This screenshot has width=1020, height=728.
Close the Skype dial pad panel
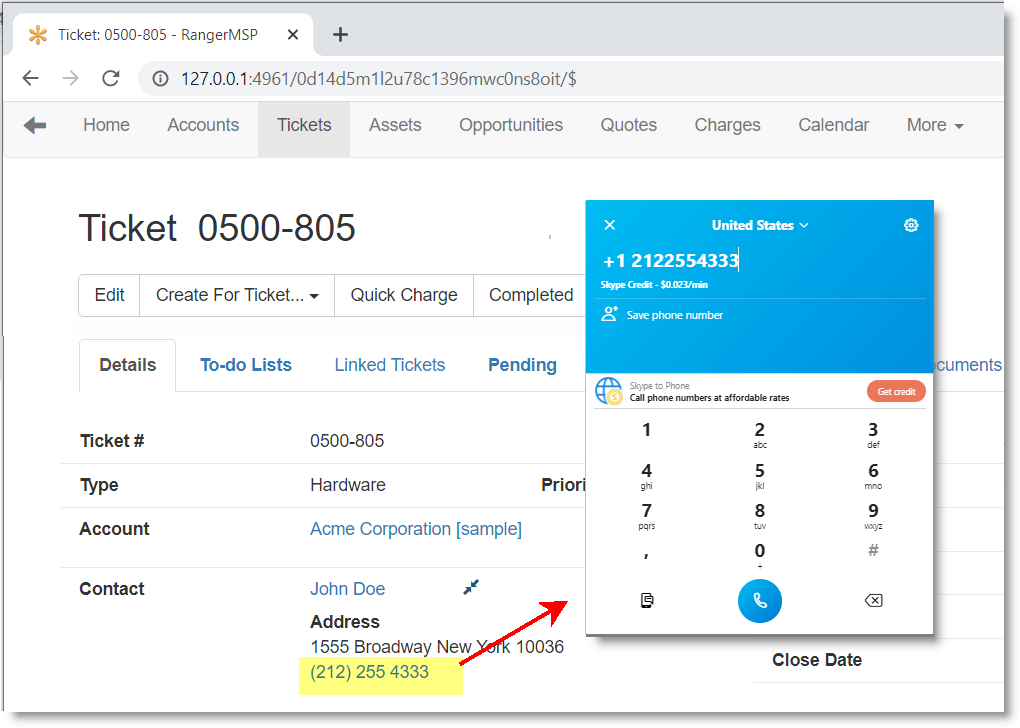click(x=610, y=225)
